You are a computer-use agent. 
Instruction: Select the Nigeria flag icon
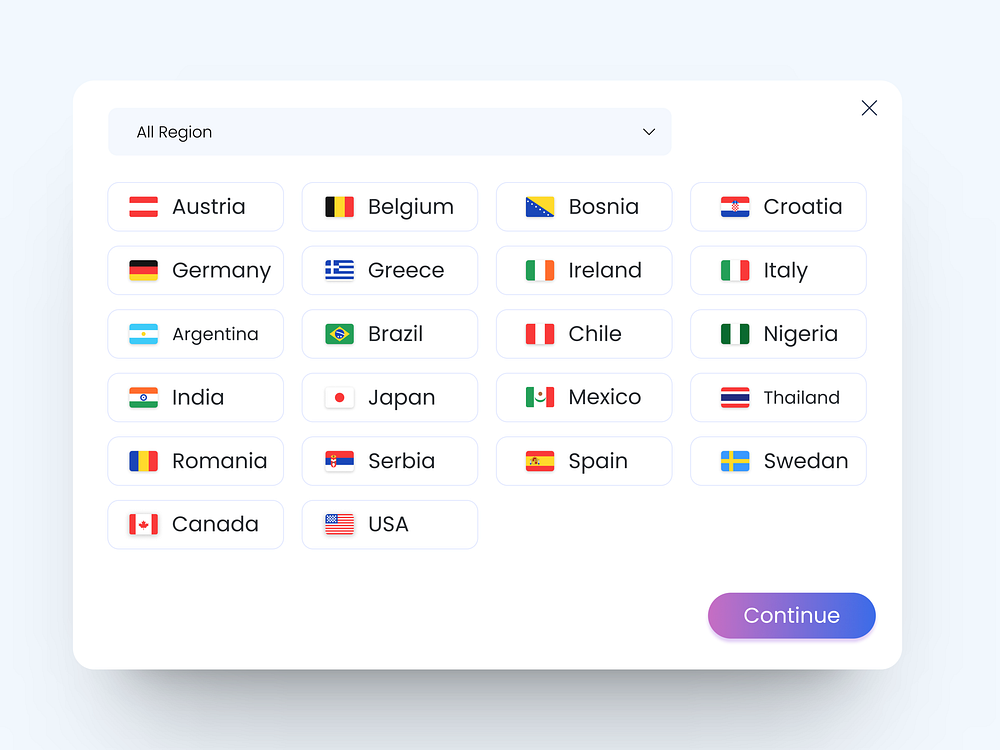pyautogui.click(x=734, y=334)
